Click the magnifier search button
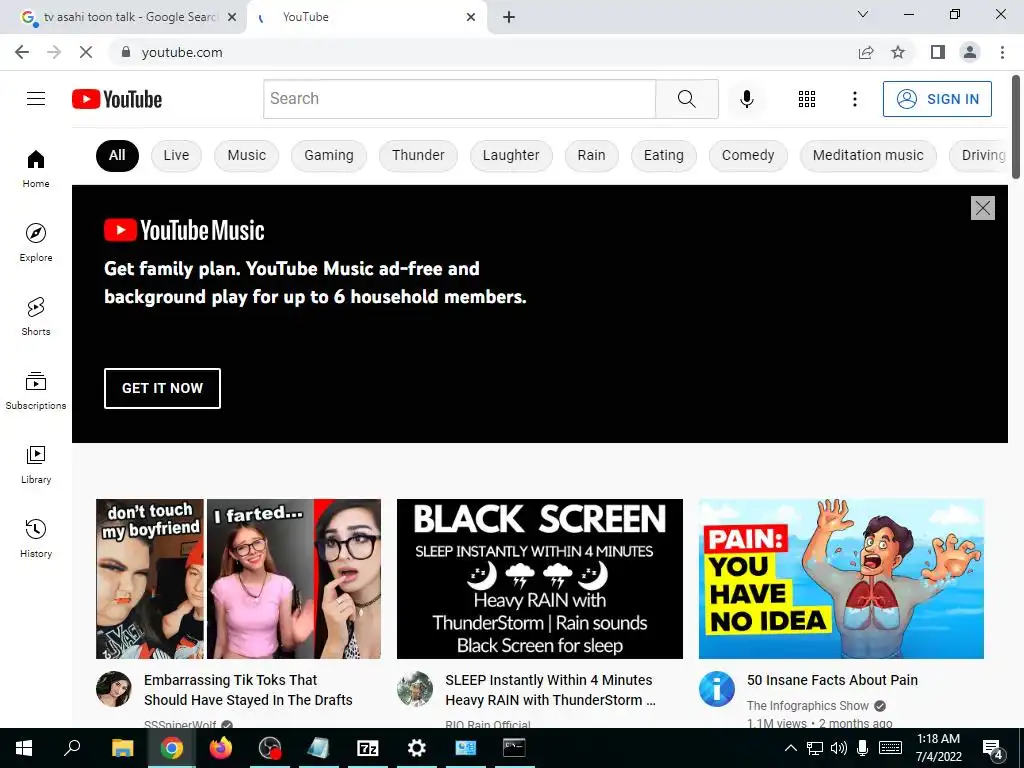Viewport: 1024px width, 768px height. [x=687, y=99]
